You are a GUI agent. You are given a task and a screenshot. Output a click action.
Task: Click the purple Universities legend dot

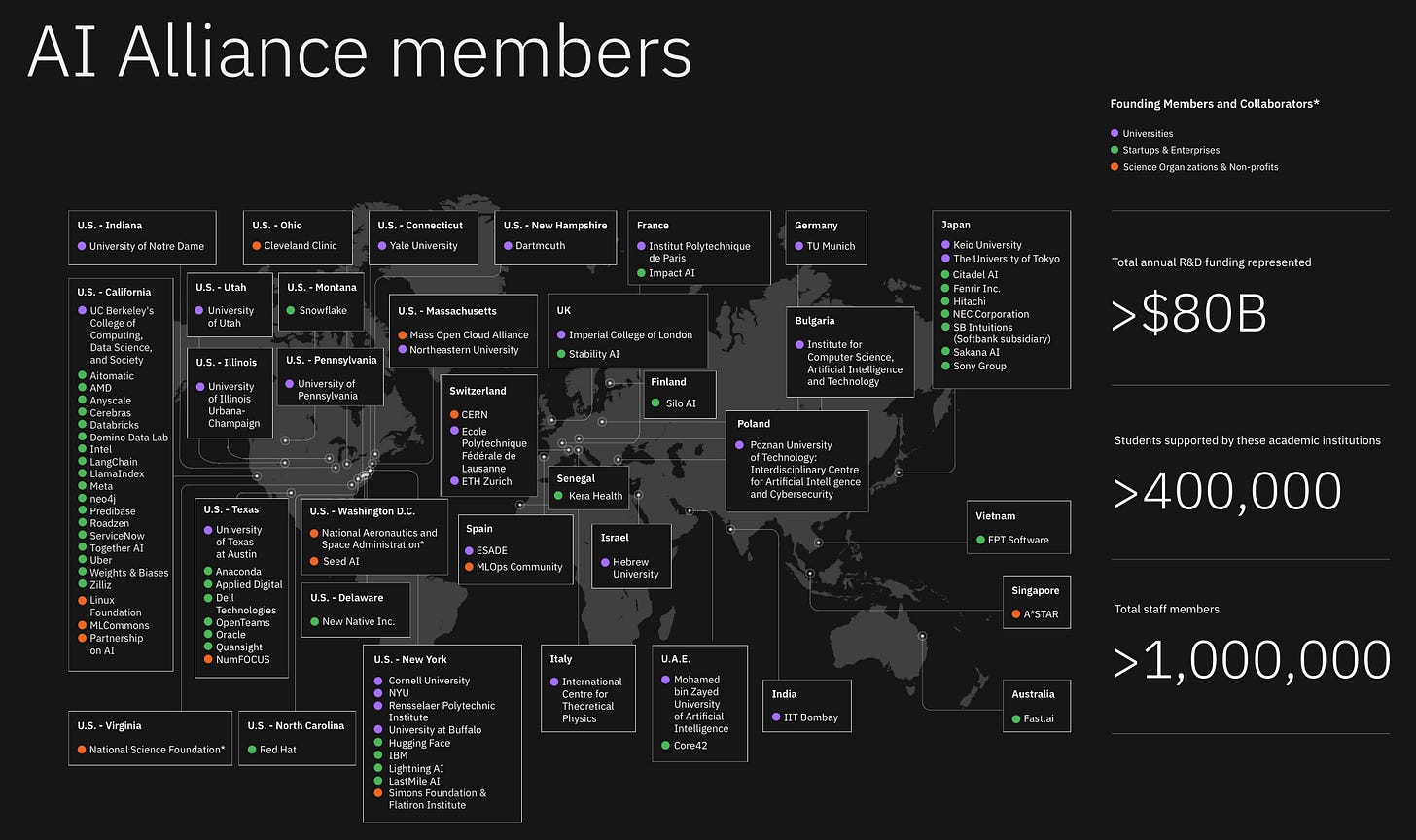tap(1115, 134)
